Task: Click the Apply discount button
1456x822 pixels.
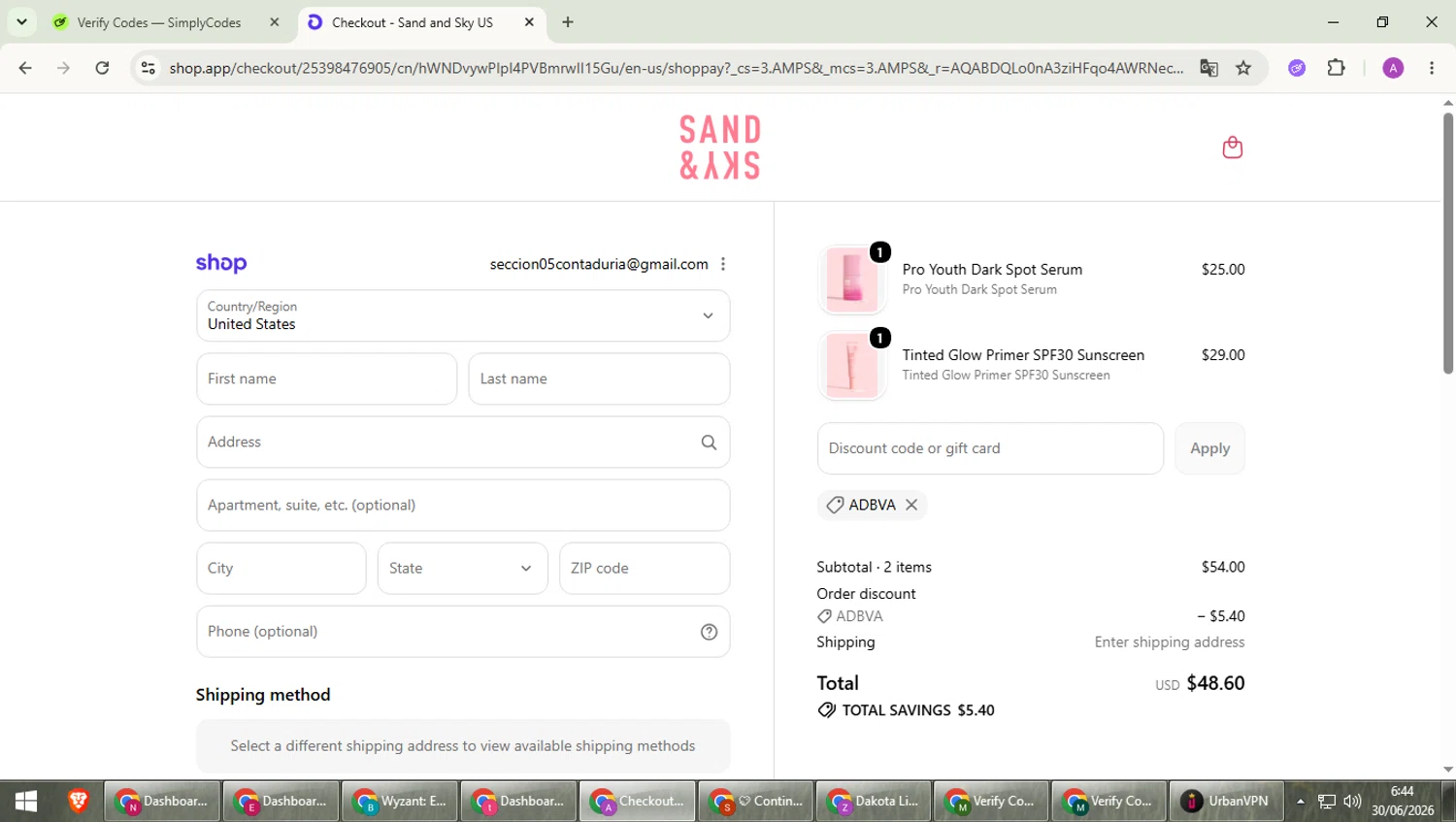Action: pyautogui.click(x=1209, y=448)
